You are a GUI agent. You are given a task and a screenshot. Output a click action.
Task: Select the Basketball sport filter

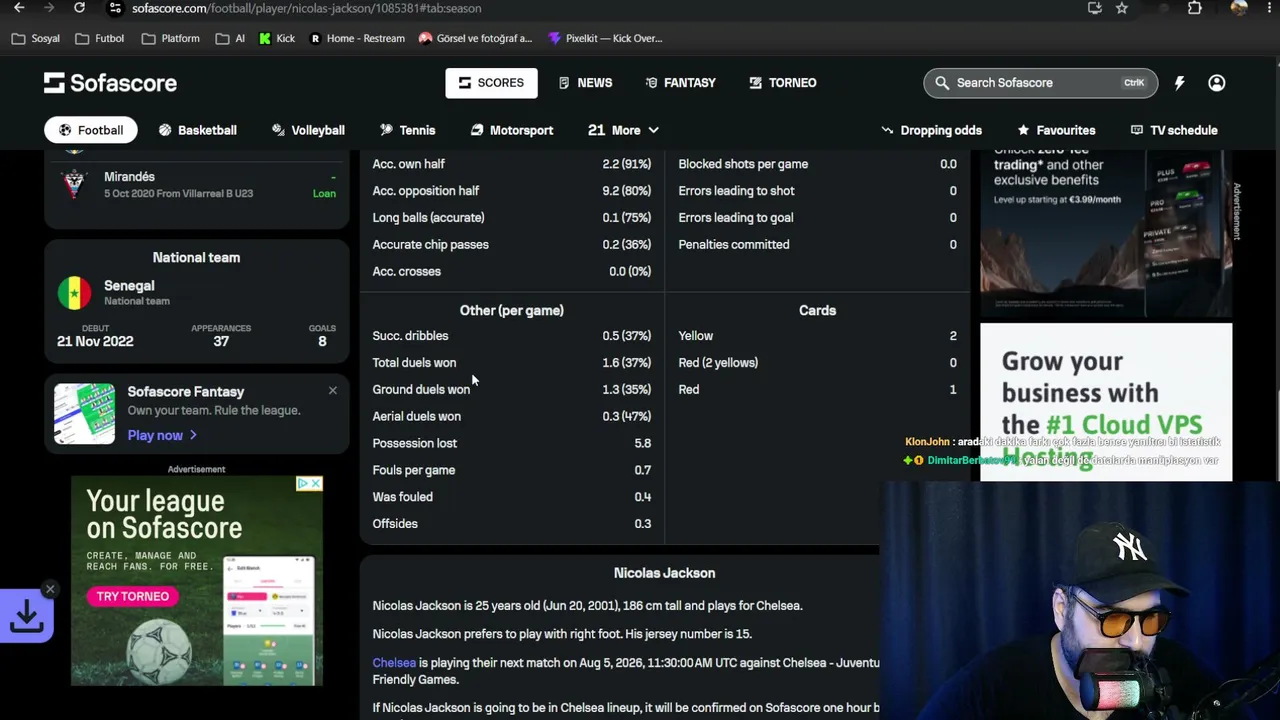[197, 130]
